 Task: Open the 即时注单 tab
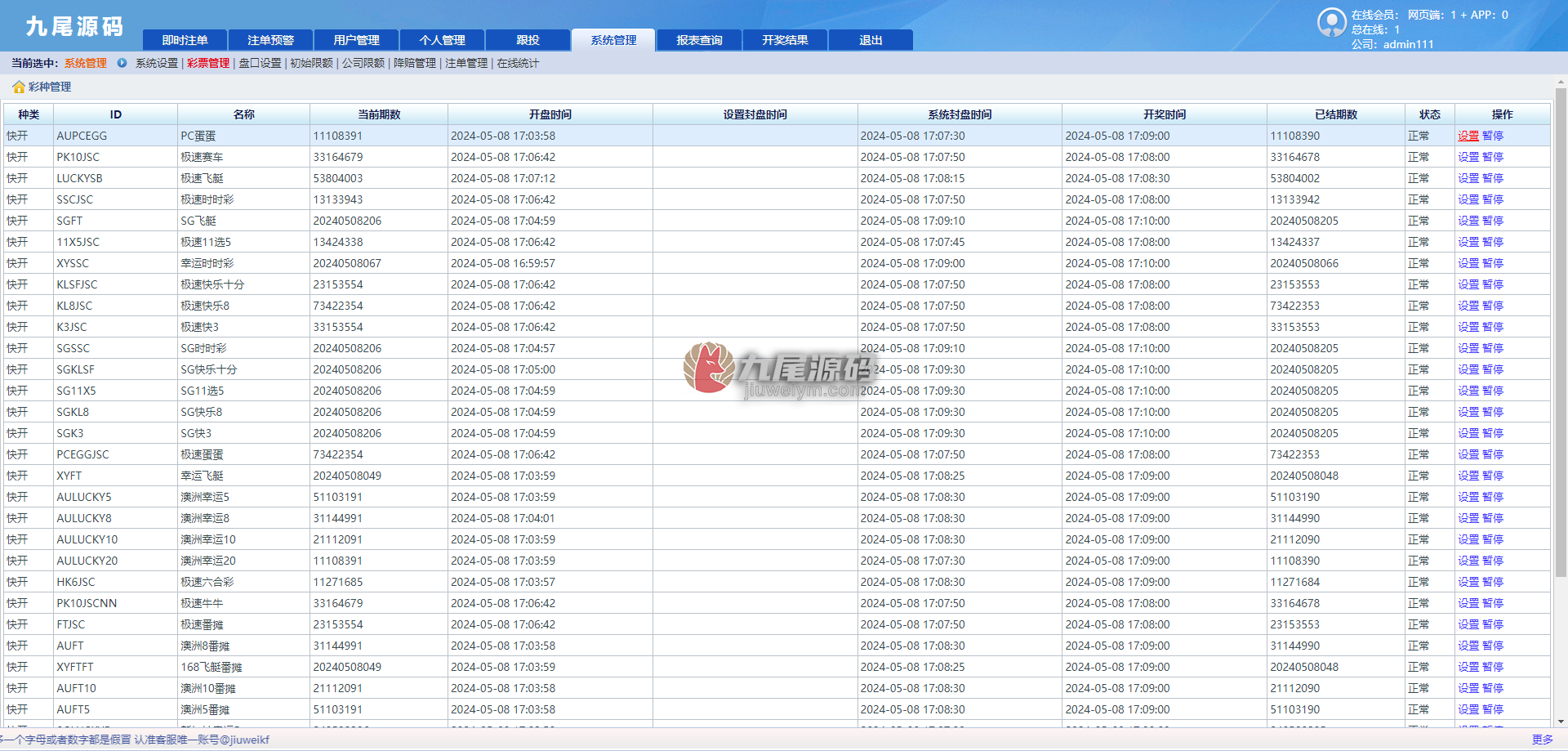185,40
